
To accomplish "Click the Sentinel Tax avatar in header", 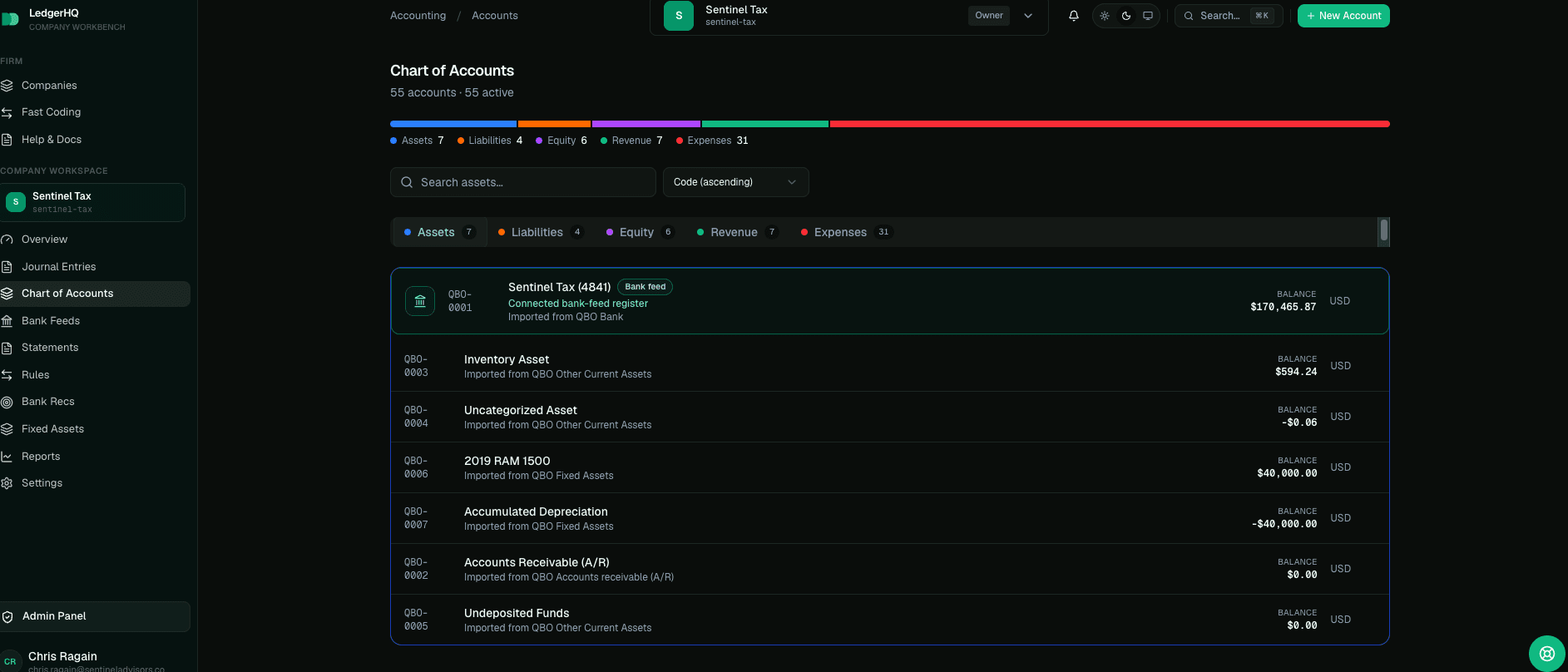I will [679, 16].
